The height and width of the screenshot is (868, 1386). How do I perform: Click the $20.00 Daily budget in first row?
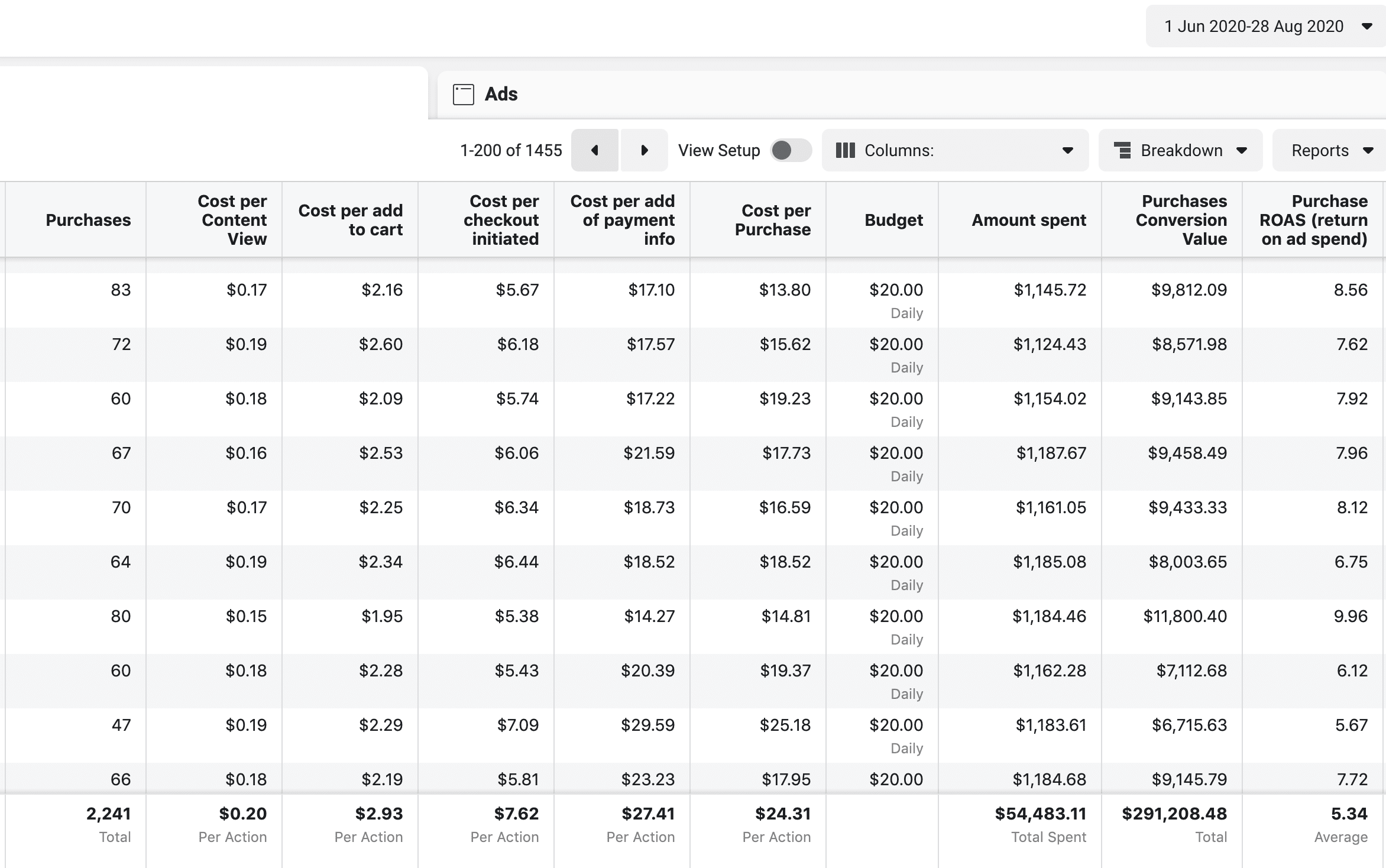[x=895, y=290]
